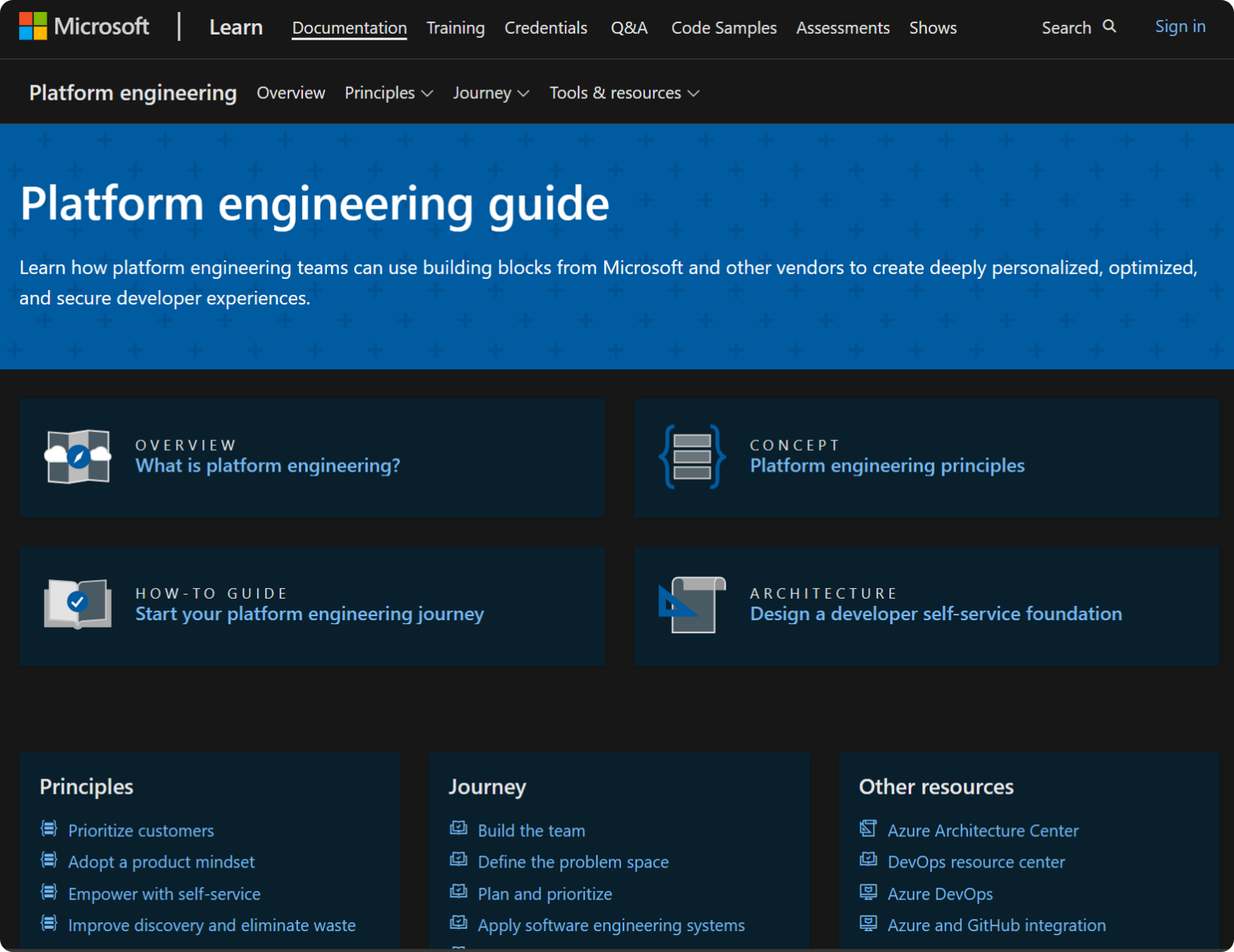Viewport: 1234px width, 952px height.
Task: Open the Training menu item
Action: 455,27
